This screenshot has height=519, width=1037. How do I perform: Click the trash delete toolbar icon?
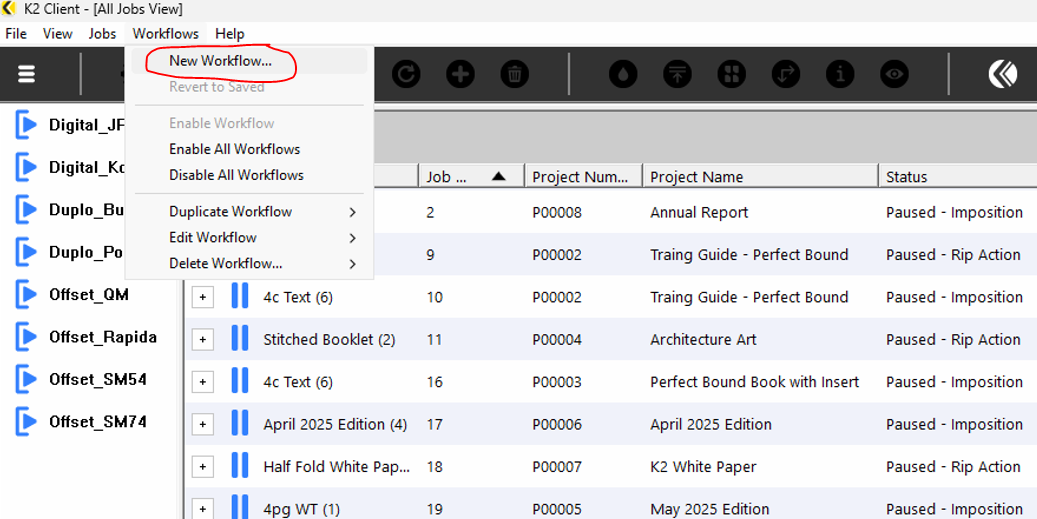coord(515,74)
